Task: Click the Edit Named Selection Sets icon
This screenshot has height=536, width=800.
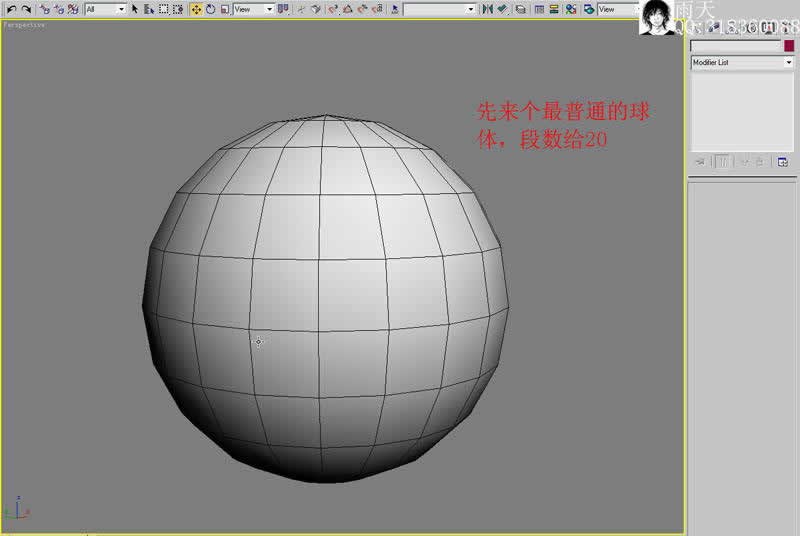Action: [x=394, y=9]
